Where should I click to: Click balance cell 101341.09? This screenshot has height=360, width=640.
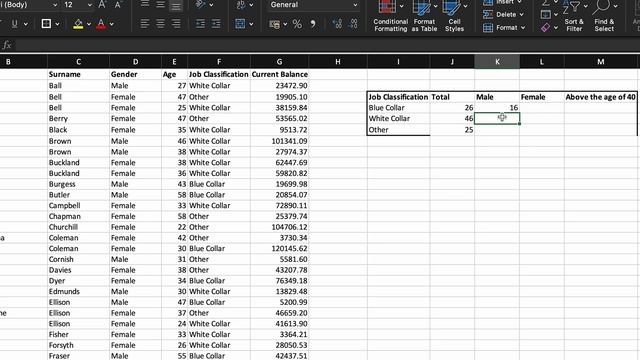[x=280, y=141]
